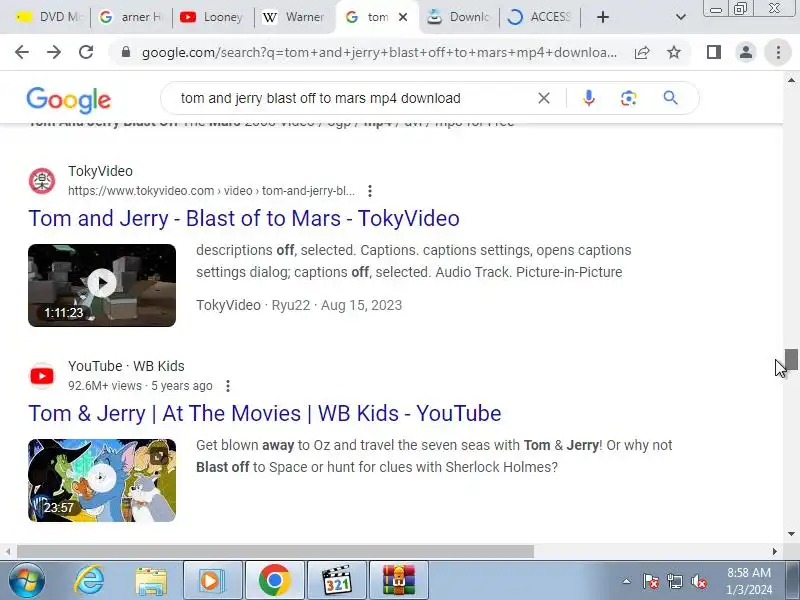Bookmark this page with the star icon

pos(674,52)
